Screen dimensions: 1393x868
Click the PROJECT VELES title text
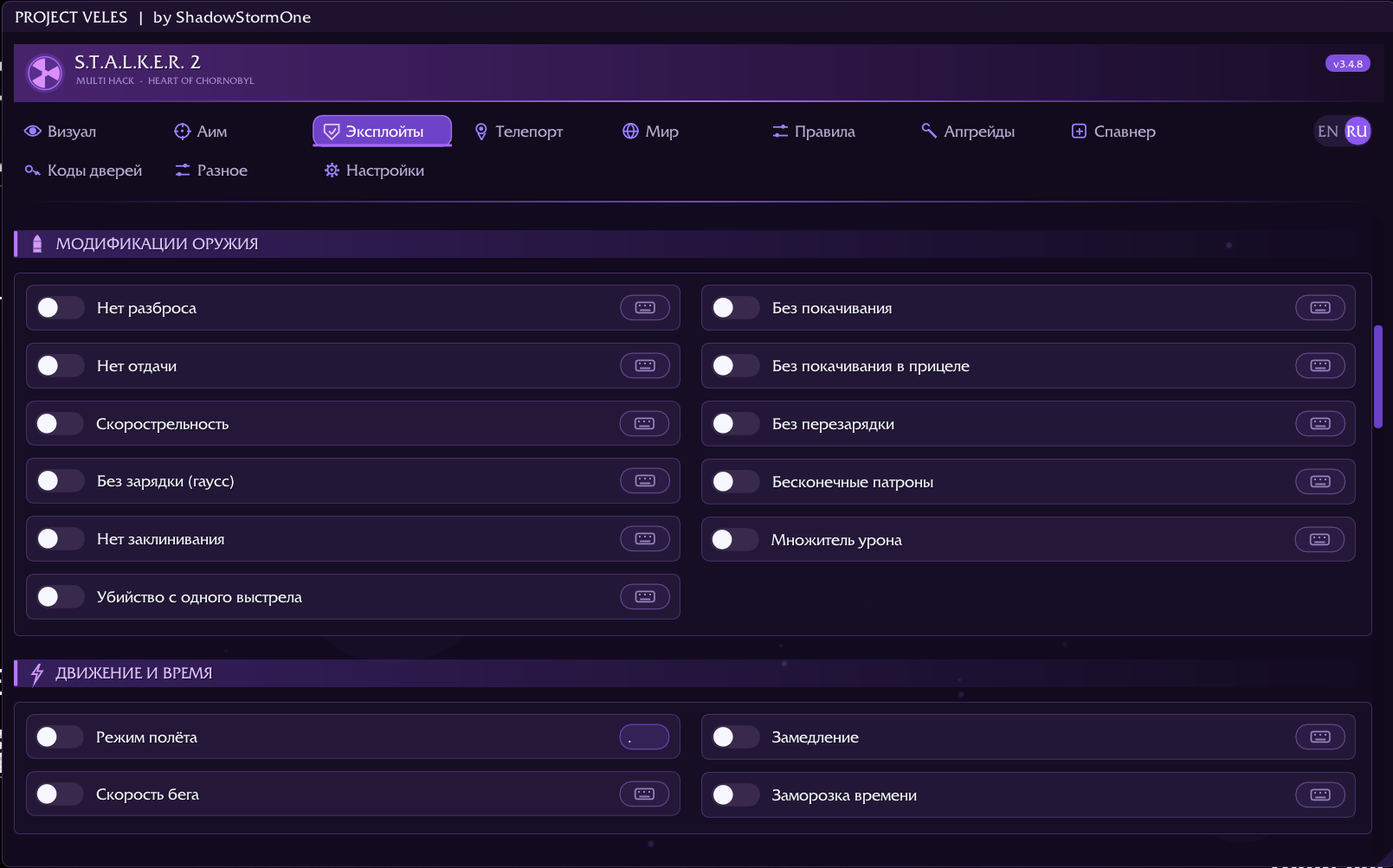click(x=71, y=17)
